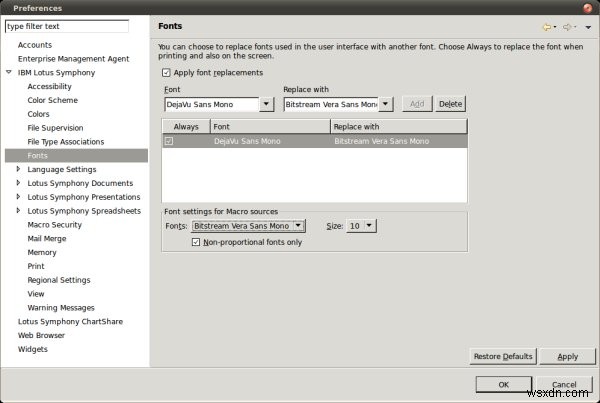This screenshot has width=600, height=403.
Task: Open Mail Merge preferences
Action: [x=47, y=238]
